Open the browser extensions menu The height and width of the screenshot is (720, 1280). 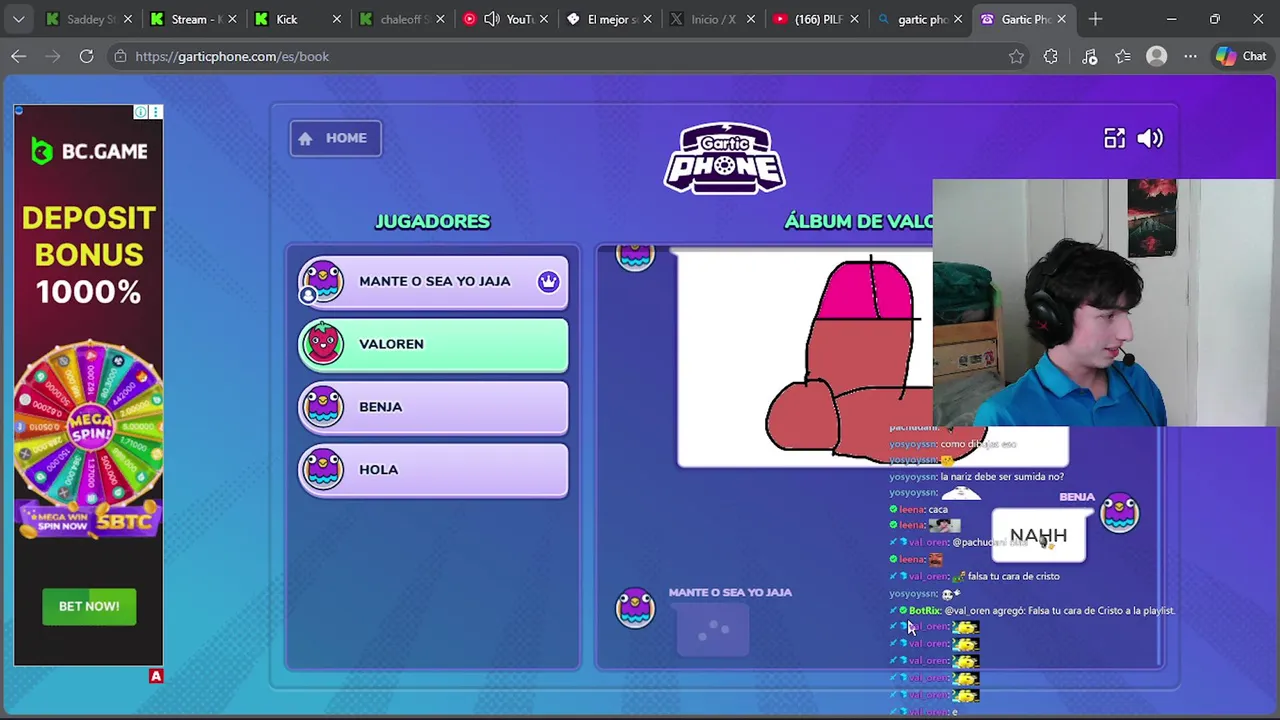tap(1050, 57)
